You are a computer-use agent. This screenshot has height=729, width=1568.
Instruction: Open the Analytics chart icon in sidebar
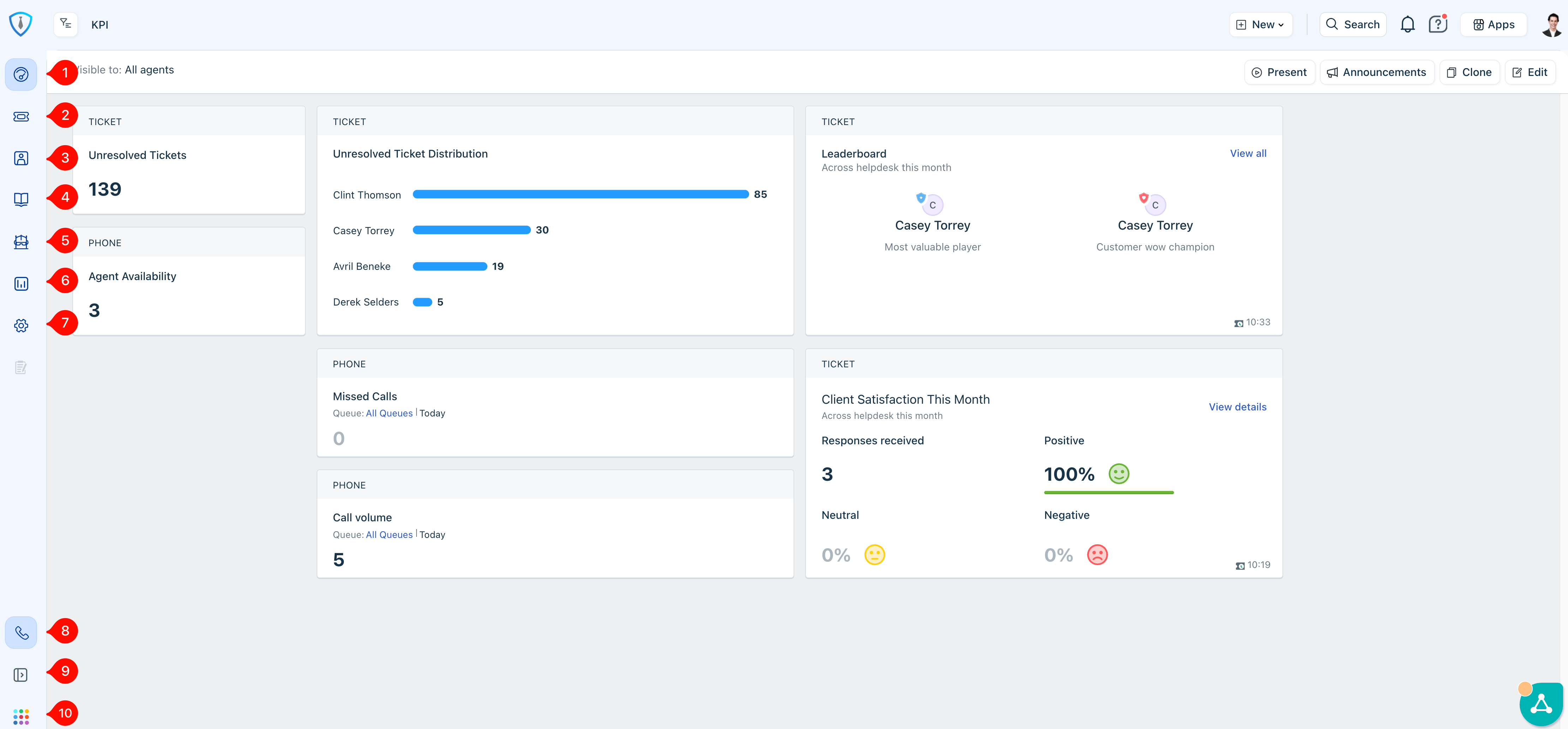pyautogui.click(x=21, y=284)
